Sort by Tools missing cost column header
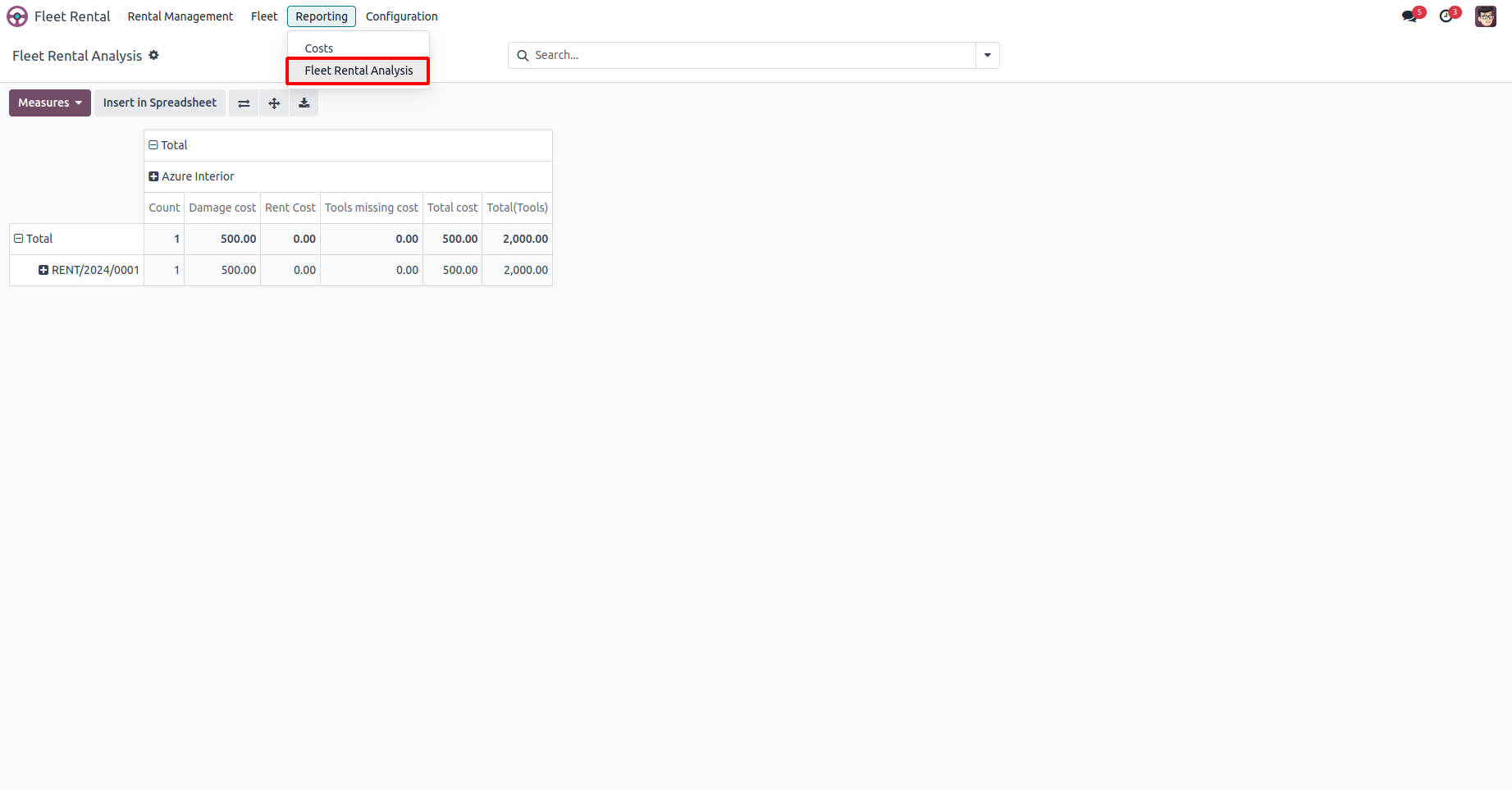This screenshot has height=790, width=1512. tap(372, 208)
